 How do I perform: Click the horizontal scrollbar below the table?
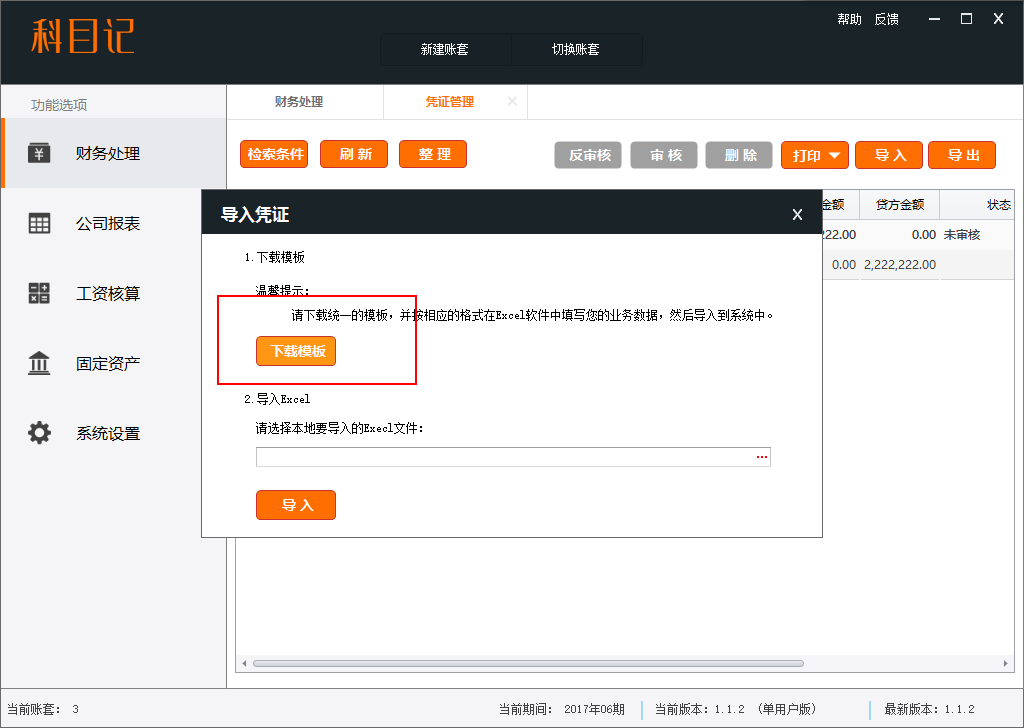528,663
